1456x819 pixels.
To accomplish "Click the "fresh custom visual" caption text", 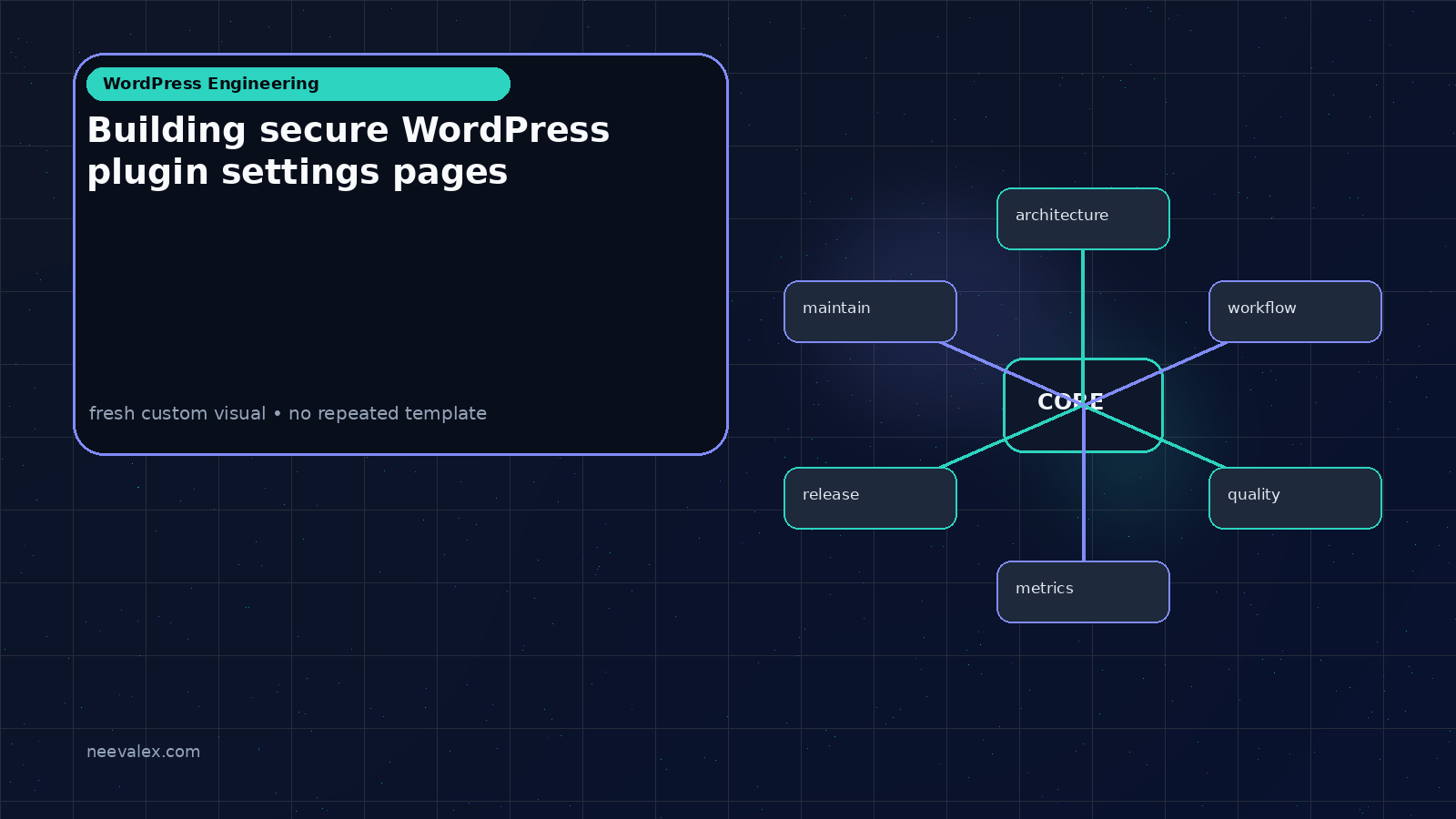I will [177, 413].
